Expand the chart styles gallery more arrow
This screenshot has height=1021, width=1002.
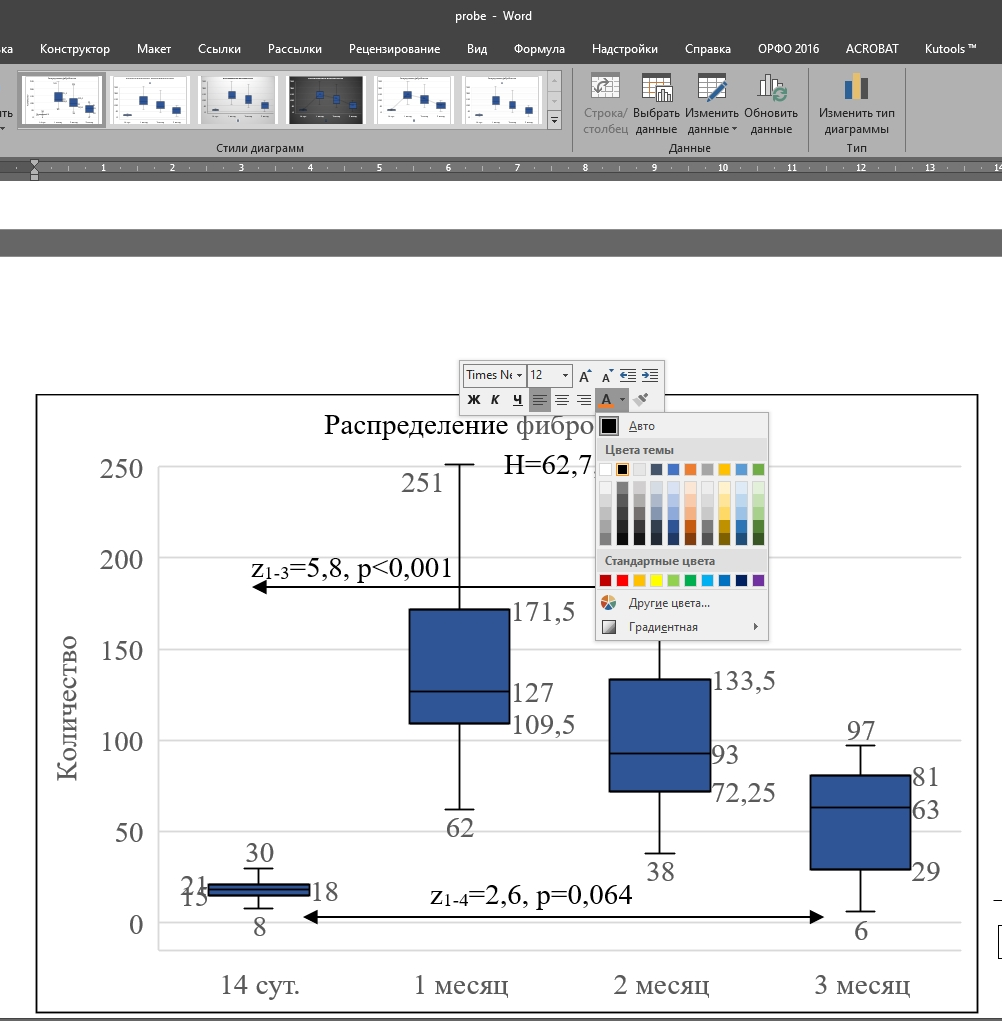pyautogui.click(x=554, y=120)
